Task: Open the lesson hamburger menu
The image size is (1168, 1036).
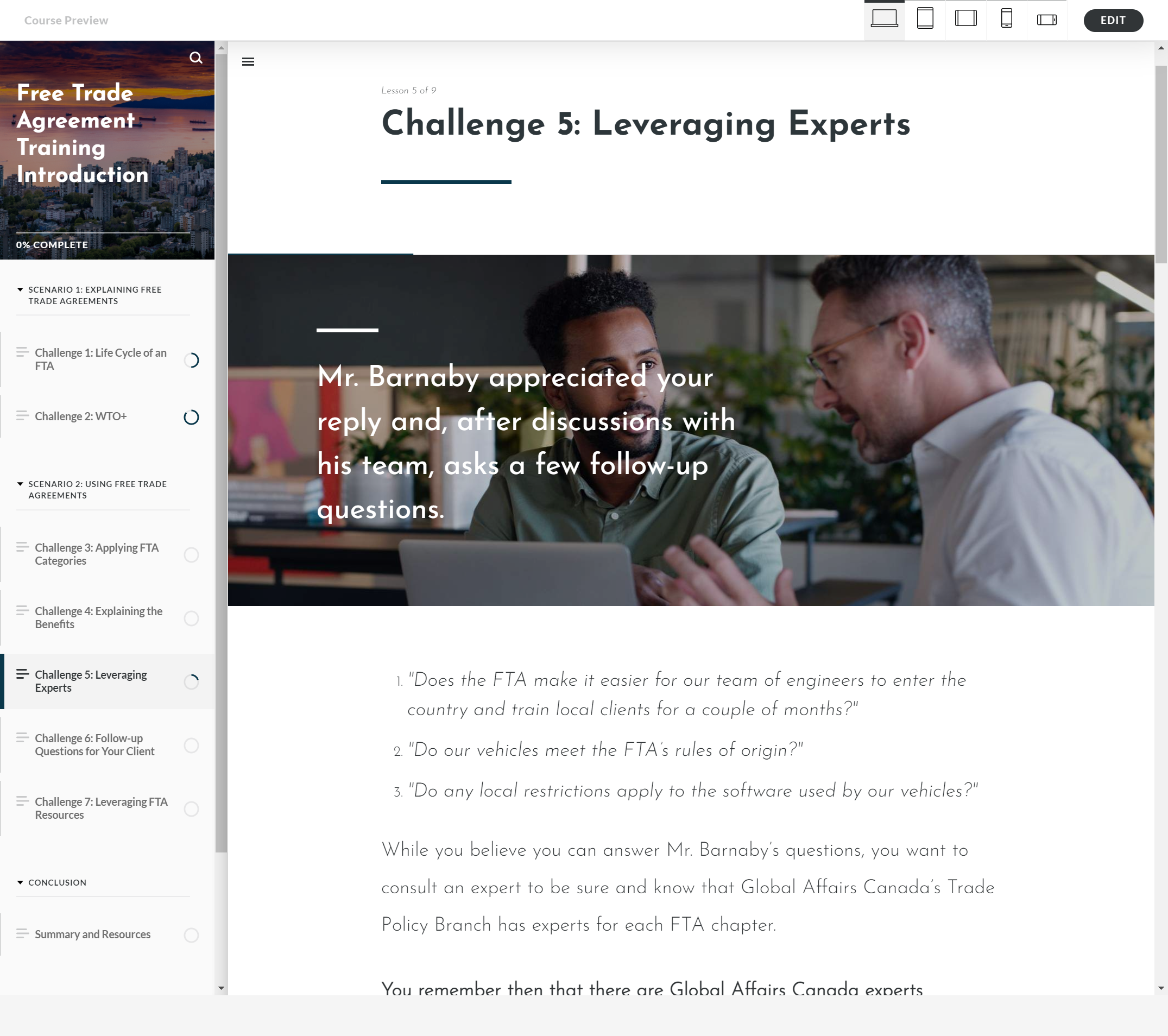Action: pos(249,61)
